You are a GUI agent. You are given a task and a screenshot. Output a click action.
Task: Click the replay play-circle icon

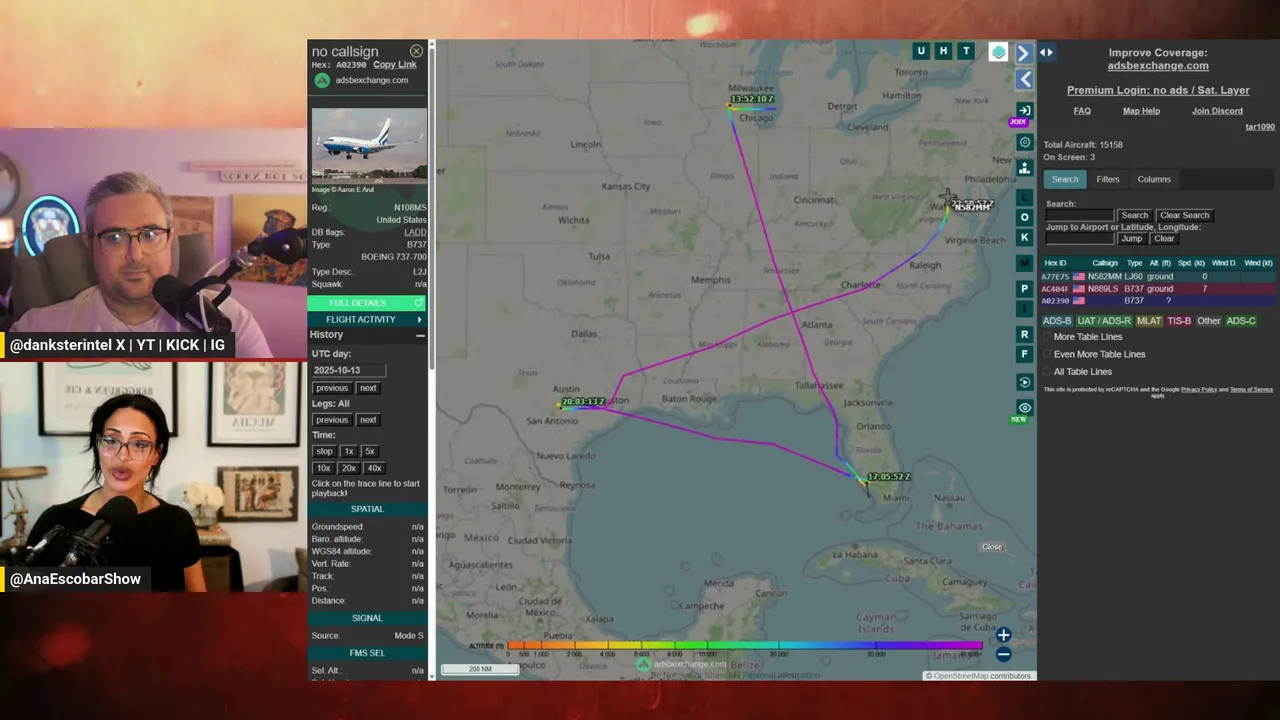1024,382
